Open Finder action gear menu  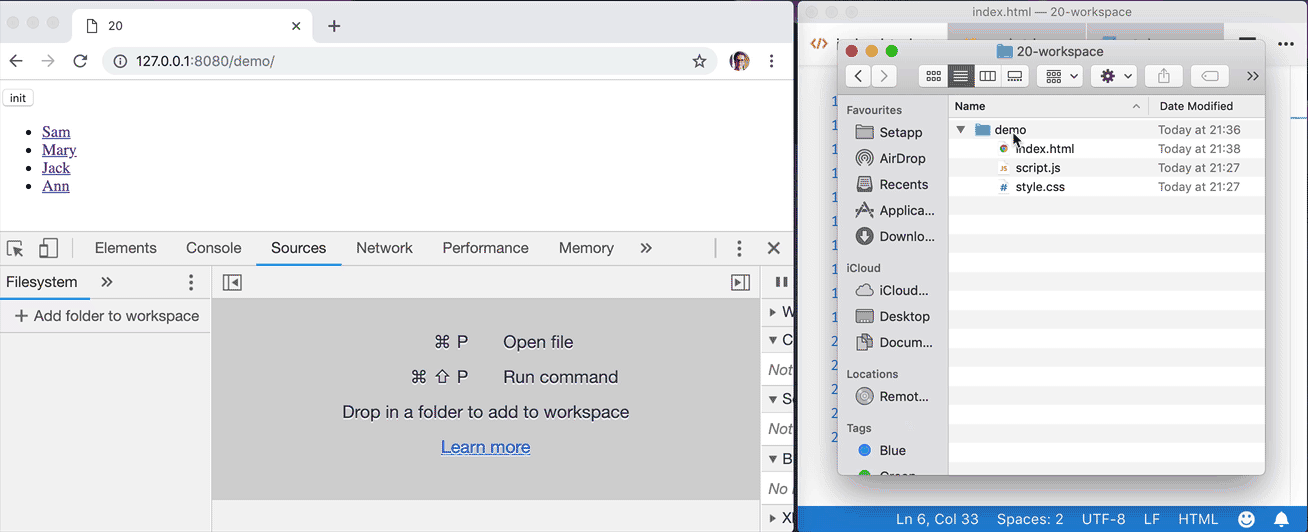1114,76
